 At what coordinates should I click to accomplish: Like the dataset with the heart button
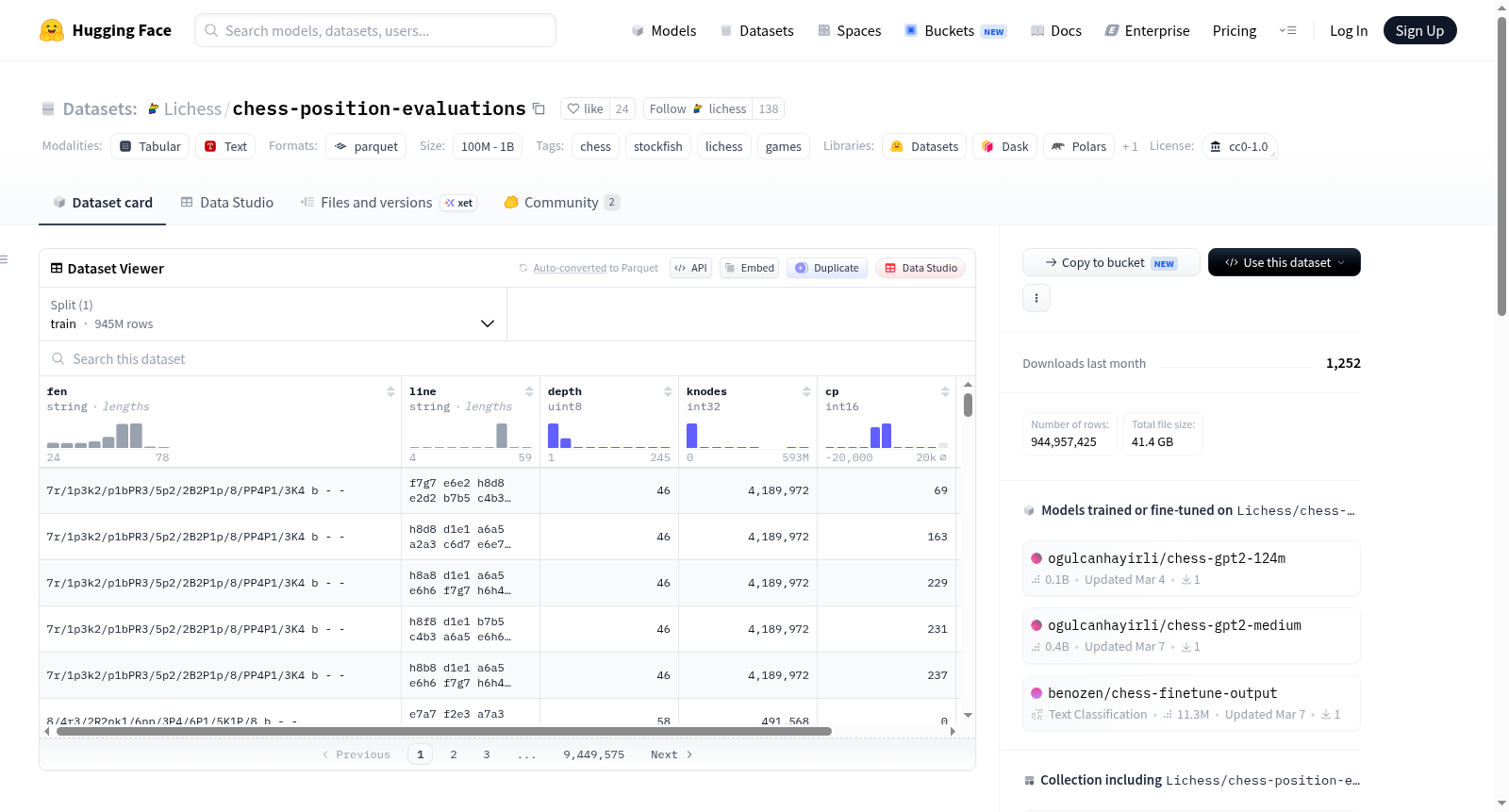(x=585, y=108)
